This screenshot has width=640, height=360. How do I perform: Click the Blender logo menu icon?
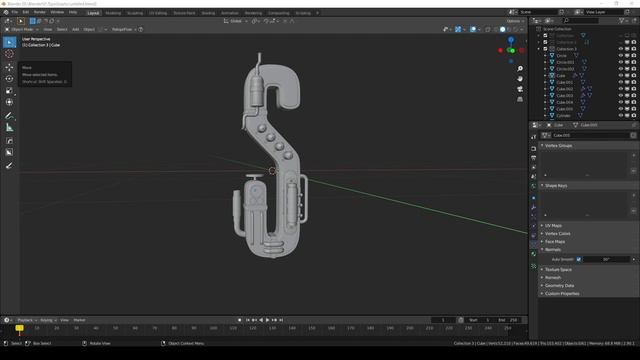(x=6, y=13)
